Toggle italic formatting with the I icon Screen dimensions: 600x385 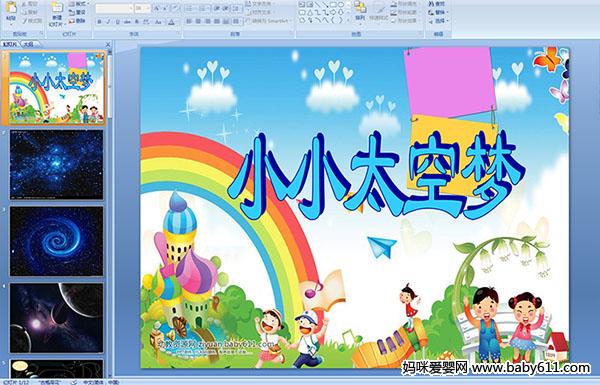coord(108,22)
